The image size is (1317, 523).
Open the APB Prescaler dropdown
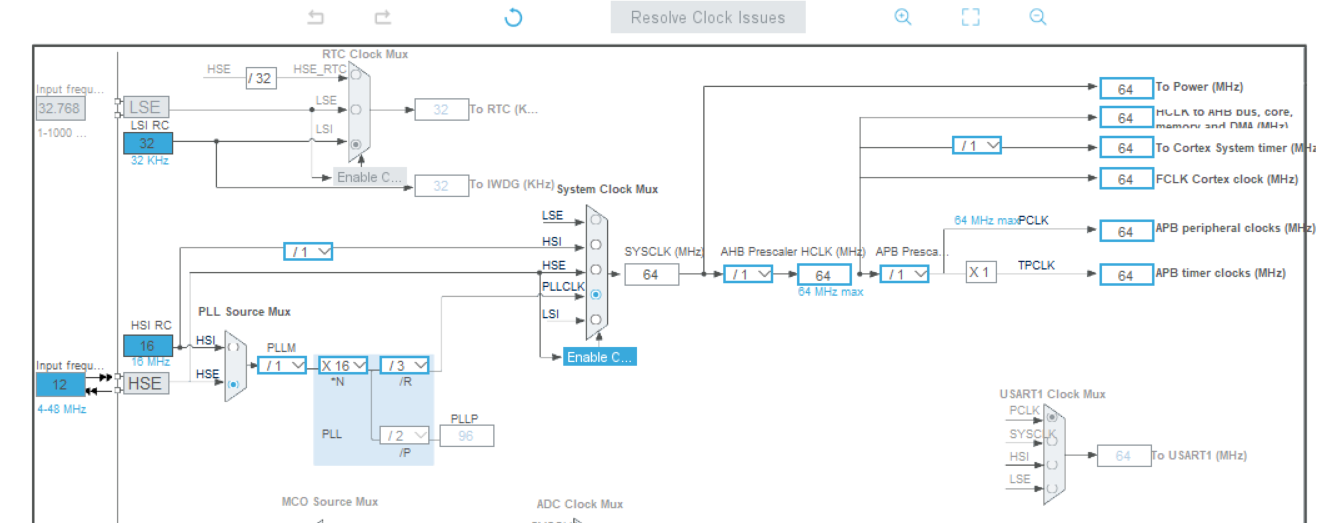pos(904,275)
